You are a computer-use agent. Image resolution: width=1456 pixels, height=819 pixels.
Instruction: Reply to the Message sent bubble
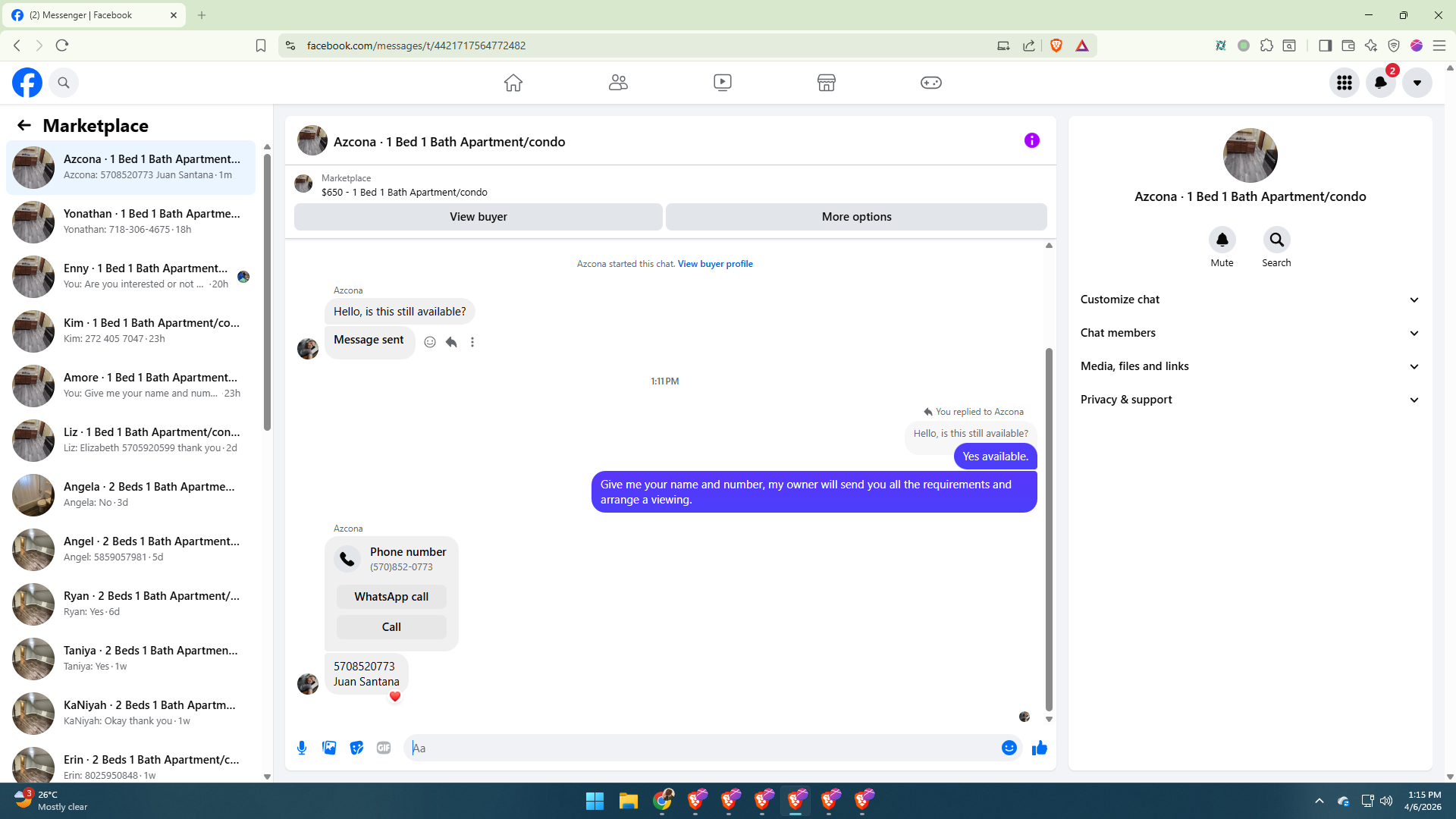451,342
